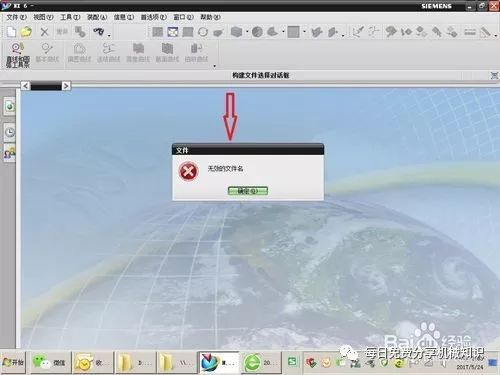Screen dimensions: 500x375
Task: Click the measuring ruler icon at toolbar end
Action: click(x=485, y=32)
